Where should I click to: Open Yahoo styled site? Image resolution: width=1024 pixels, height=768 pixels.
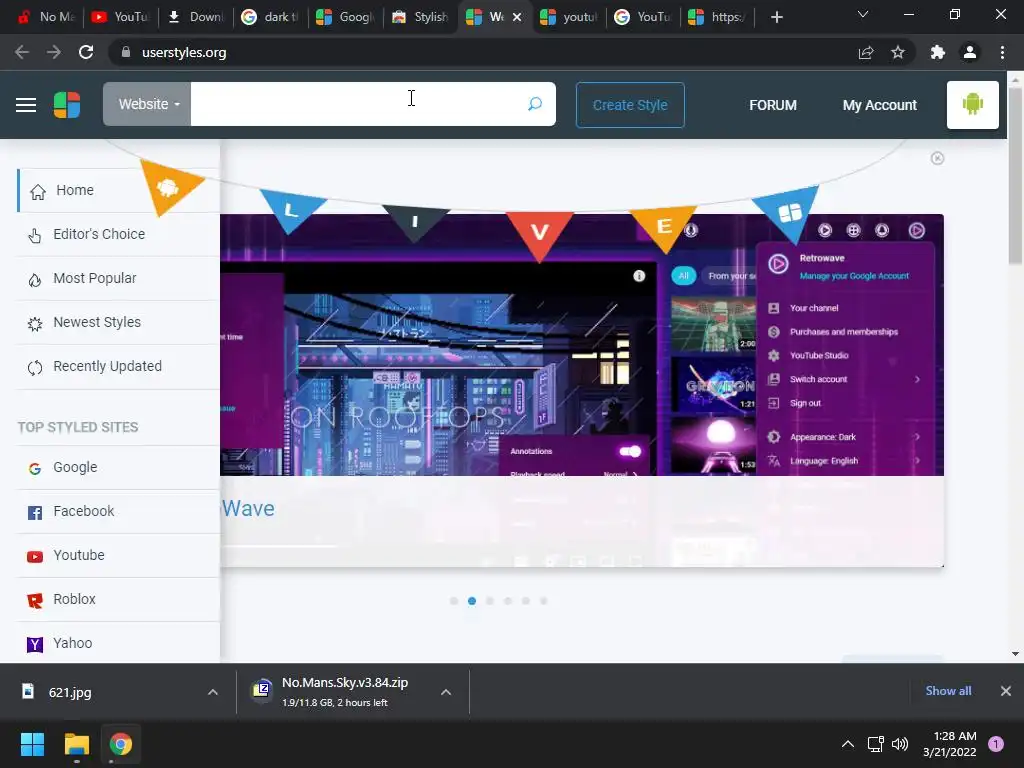click(x=118, y=643)
